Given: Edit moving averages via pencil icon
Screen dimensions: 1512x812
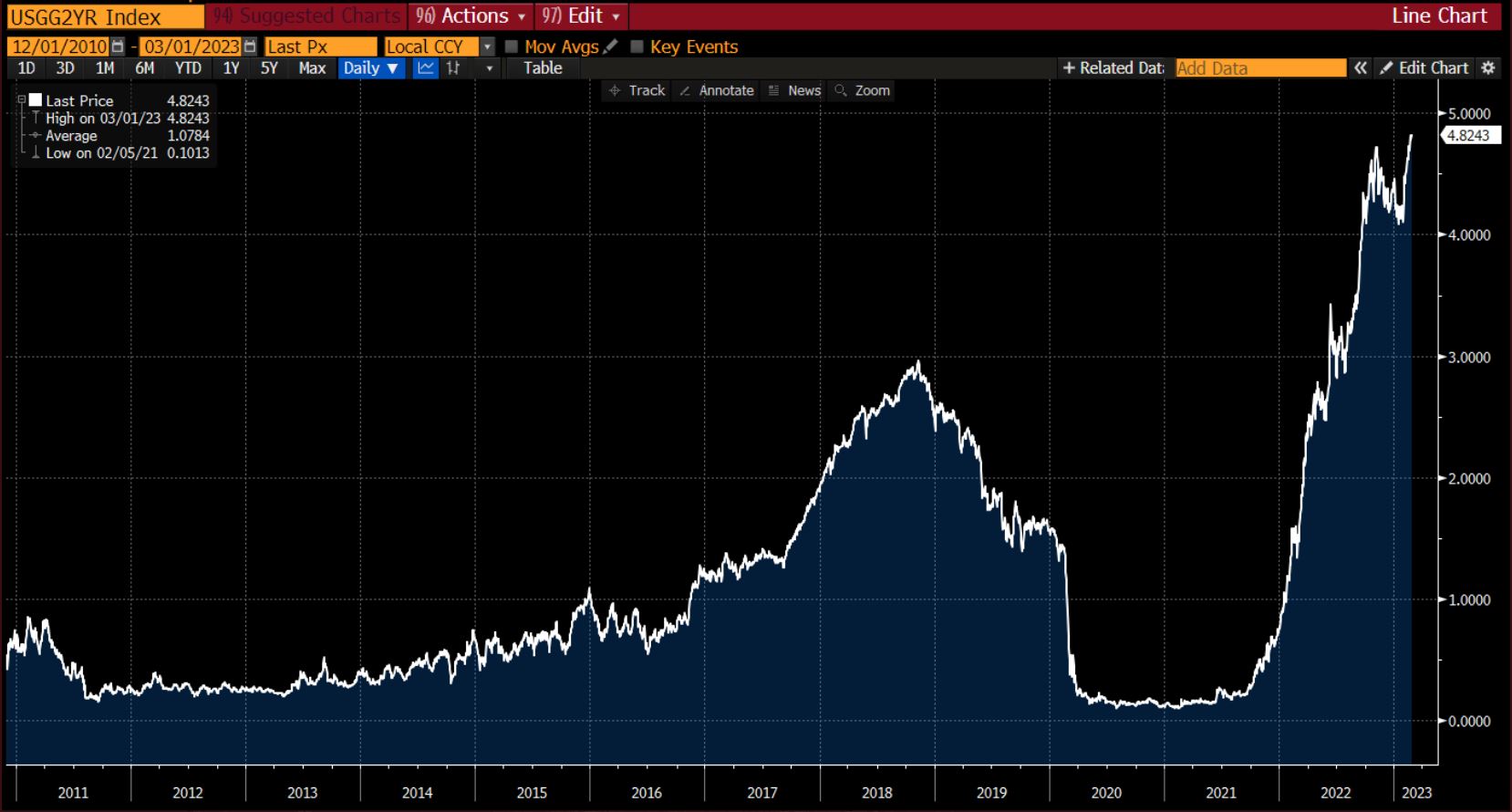Looking at the screenshot, I should click(611, 47).
